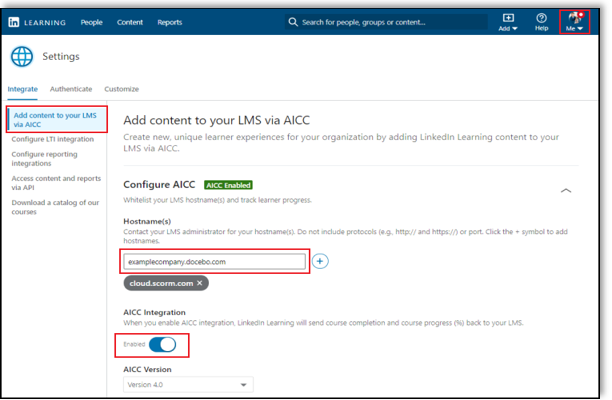This screenshot has width=612, height=400.
Task: Open the Content menu
Action: tap(130, 22)
